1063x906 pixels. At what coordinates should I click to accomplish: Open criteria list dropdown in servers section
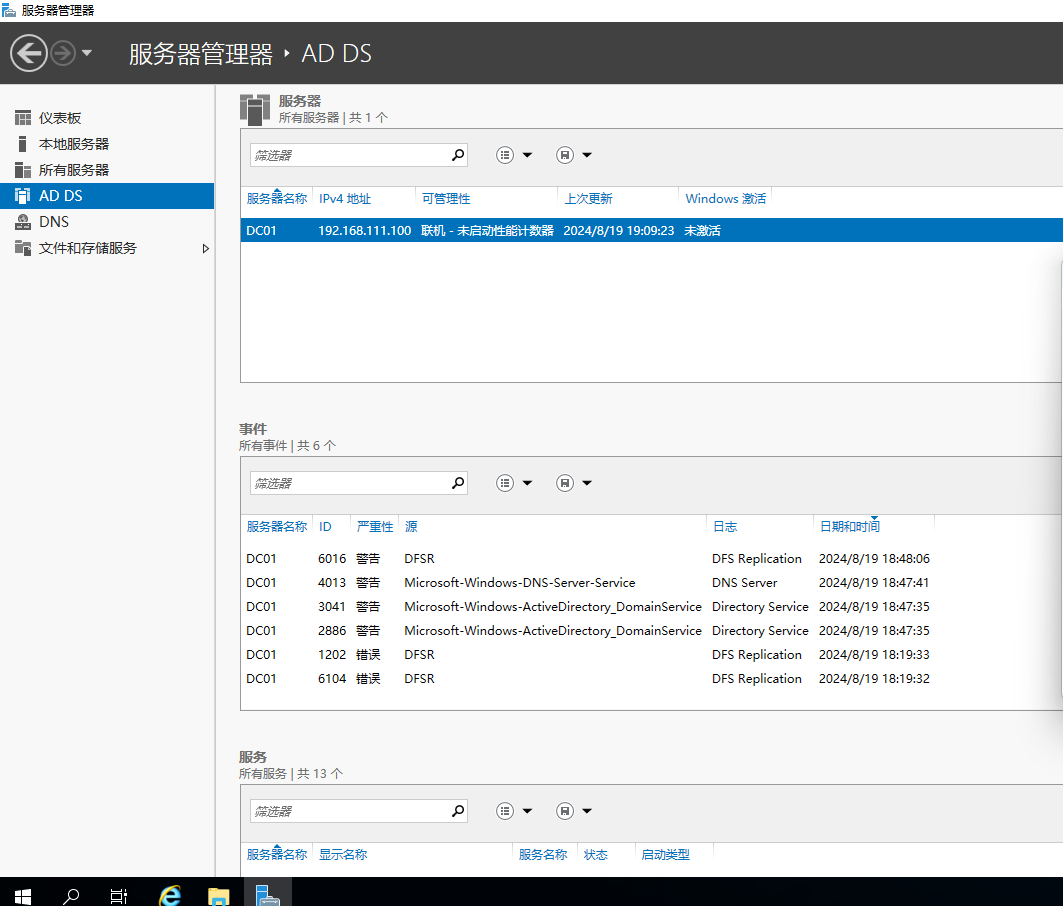coord(515,155)
